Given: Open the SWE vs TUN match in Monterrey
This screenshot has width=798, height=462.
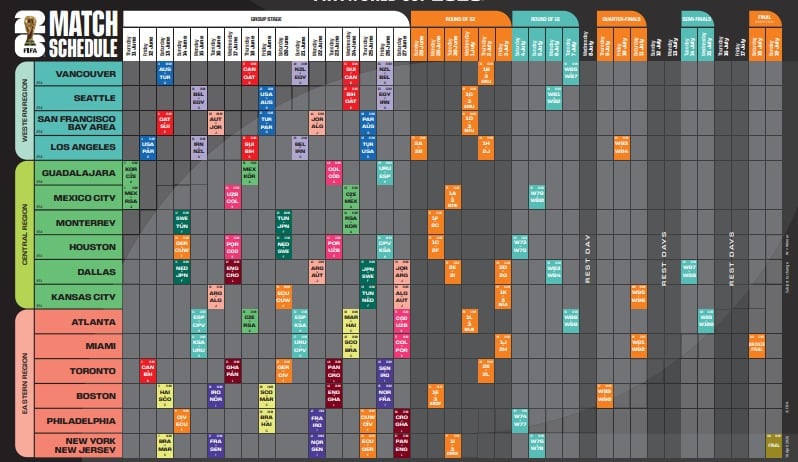Looking at the screenshot, I should pyautogui.click(x=182, y=222).
